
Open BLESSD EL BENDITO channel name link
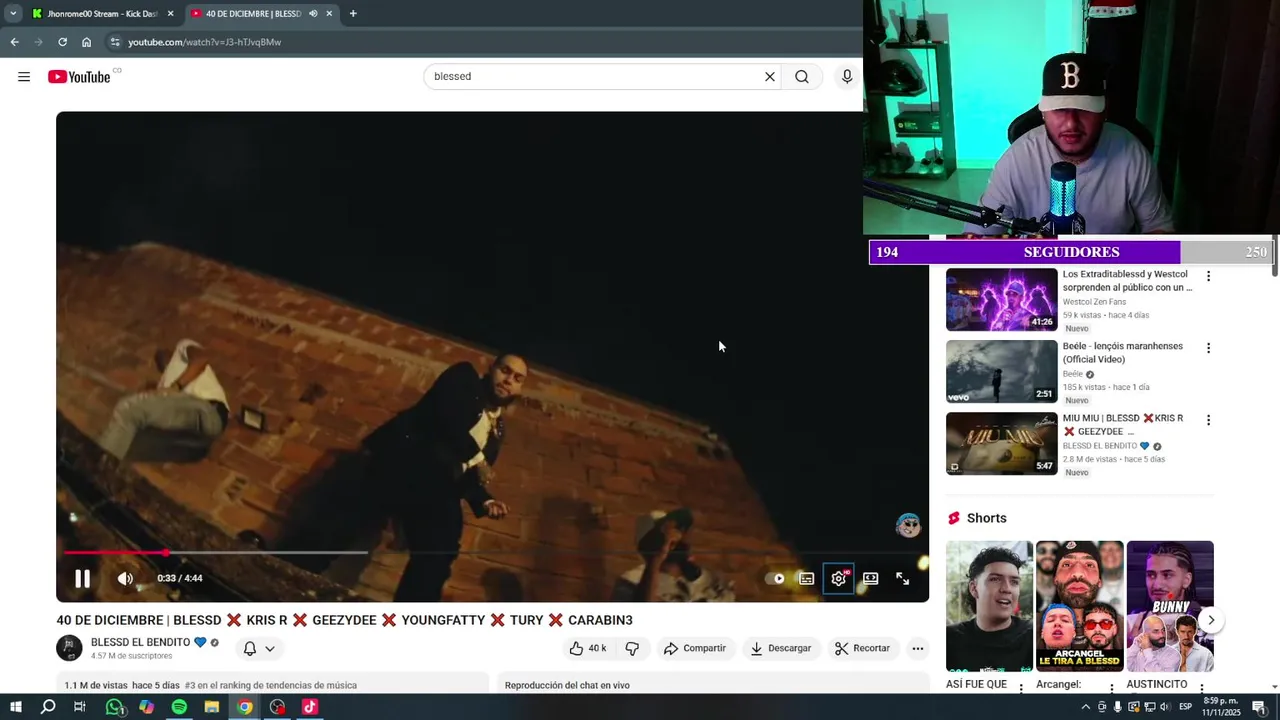coord(140,642)
